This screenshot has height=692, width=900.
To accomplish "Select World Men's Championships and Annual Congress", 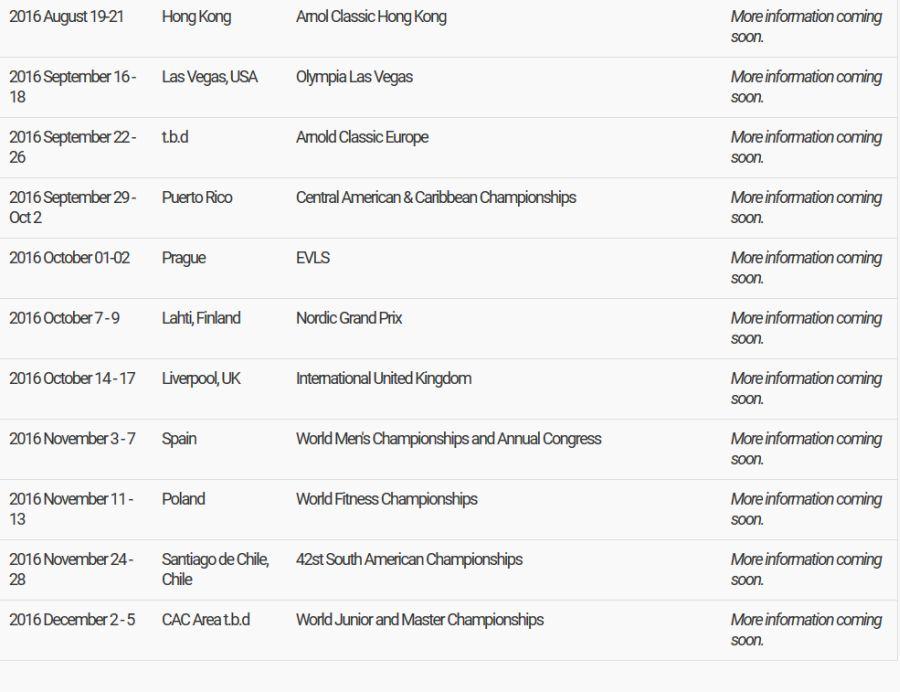I will tap(449, 438).
